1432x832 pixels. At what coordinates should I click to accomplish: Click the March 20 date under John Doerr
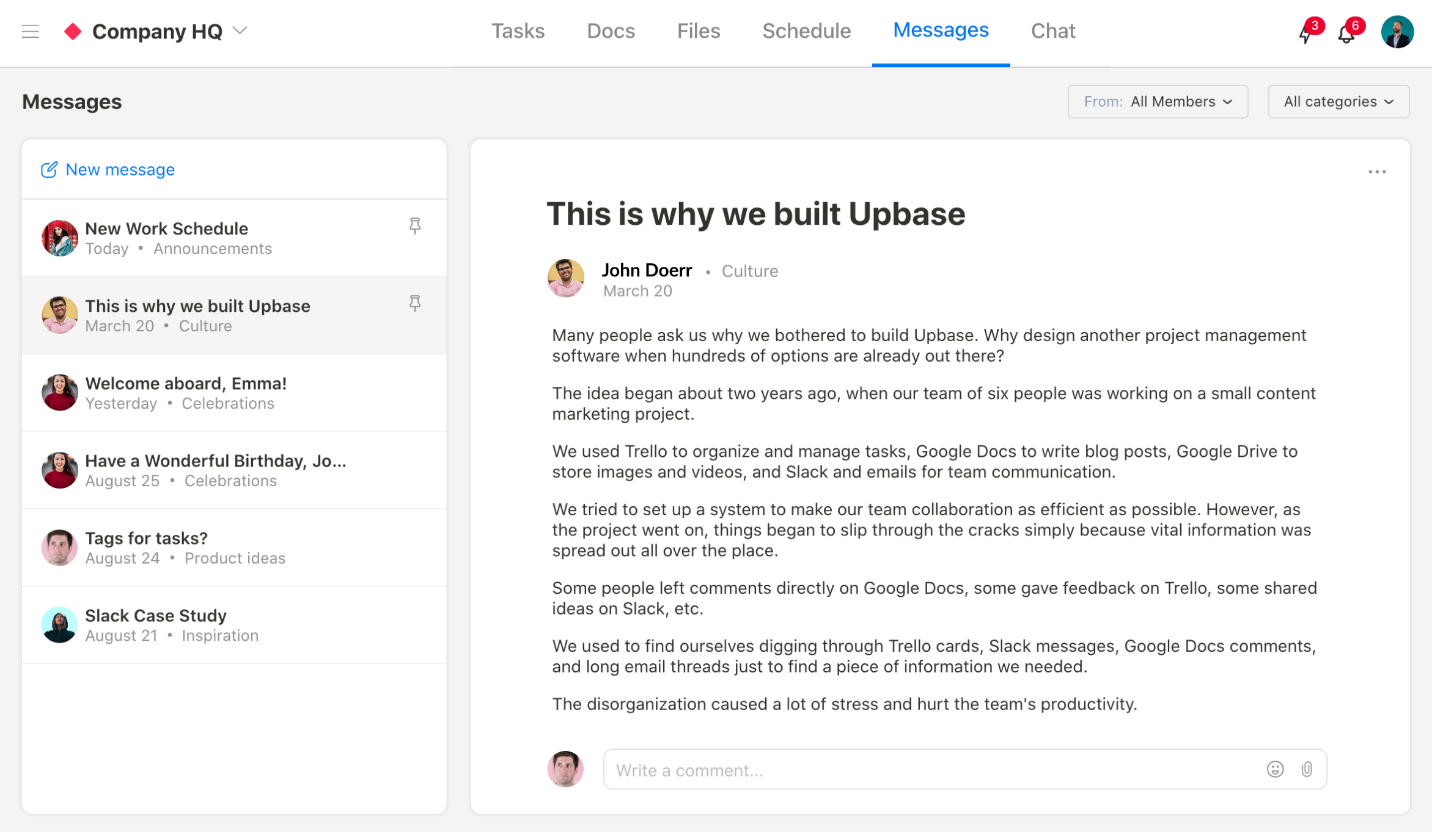(638, 291)
